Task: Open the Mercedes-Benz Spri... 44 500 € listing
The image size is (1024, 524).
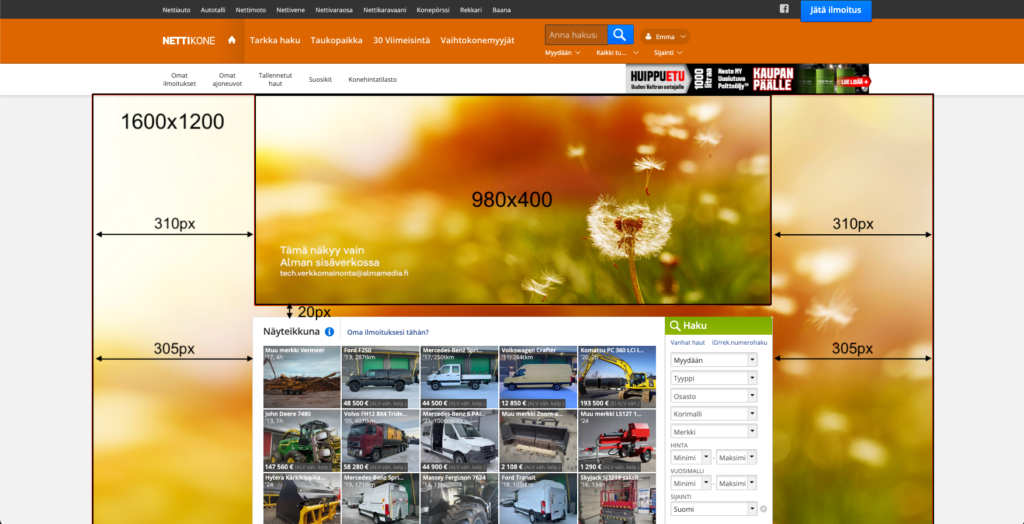Action: click(x=459, y=377)
